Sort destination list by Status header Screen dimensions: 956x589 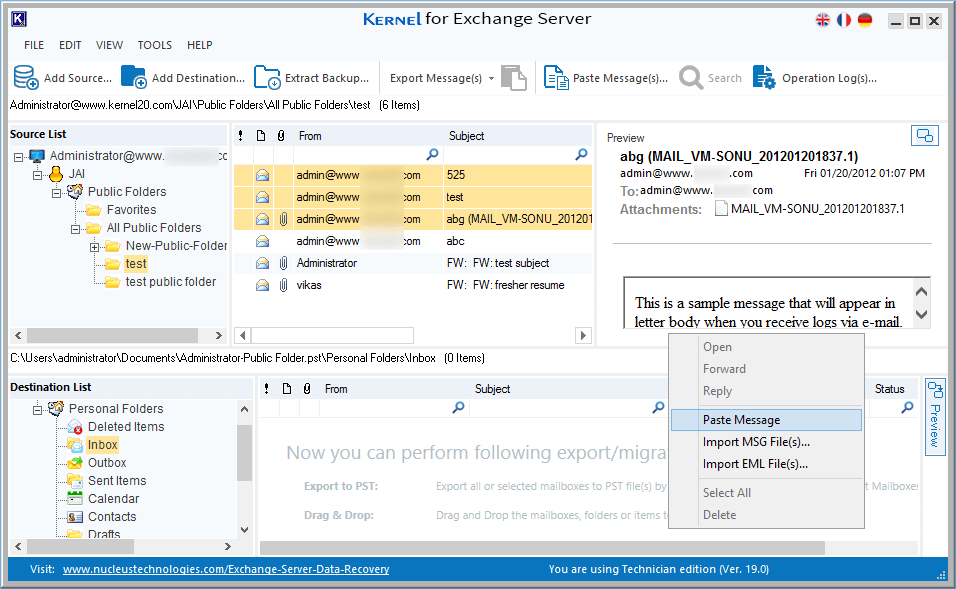coord(890,389)
